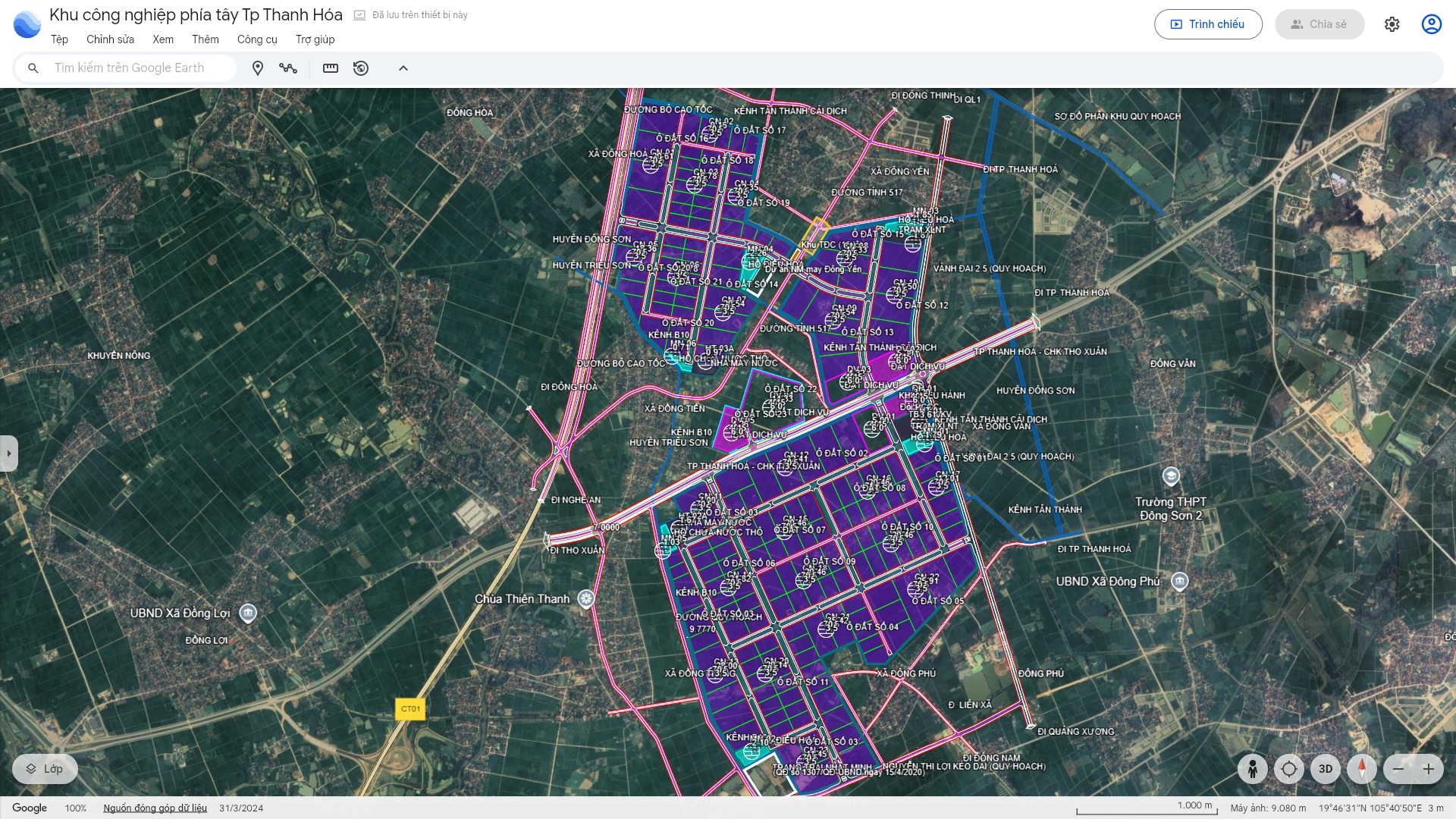This screenshot has width=1456, height=819.
Task: Select UBND Xã Đông Phú marker icon
Action: (1179, 582)
